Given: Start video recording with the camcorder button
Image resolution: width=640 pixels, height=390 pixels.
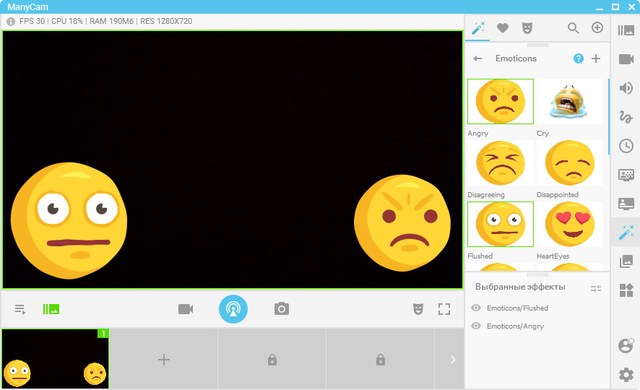Looking at the screenshot, I should [x=186, y=309].
